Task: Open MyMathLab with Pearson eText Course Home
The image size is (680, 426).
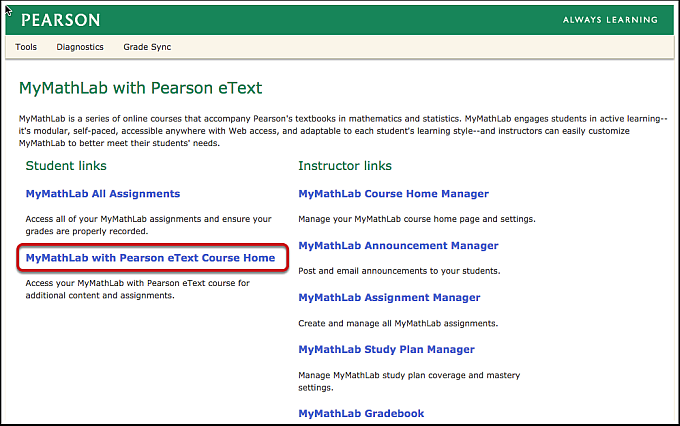Action: pyautogui.click(x=150, y=258)
